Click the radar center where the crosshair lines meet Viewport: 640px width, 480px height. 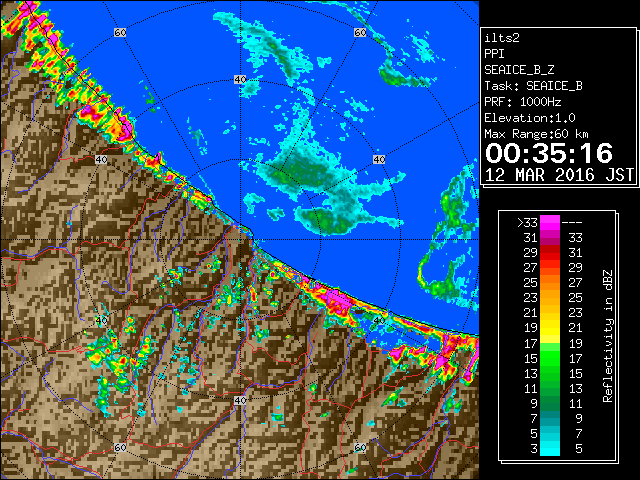tap(240, 240)
